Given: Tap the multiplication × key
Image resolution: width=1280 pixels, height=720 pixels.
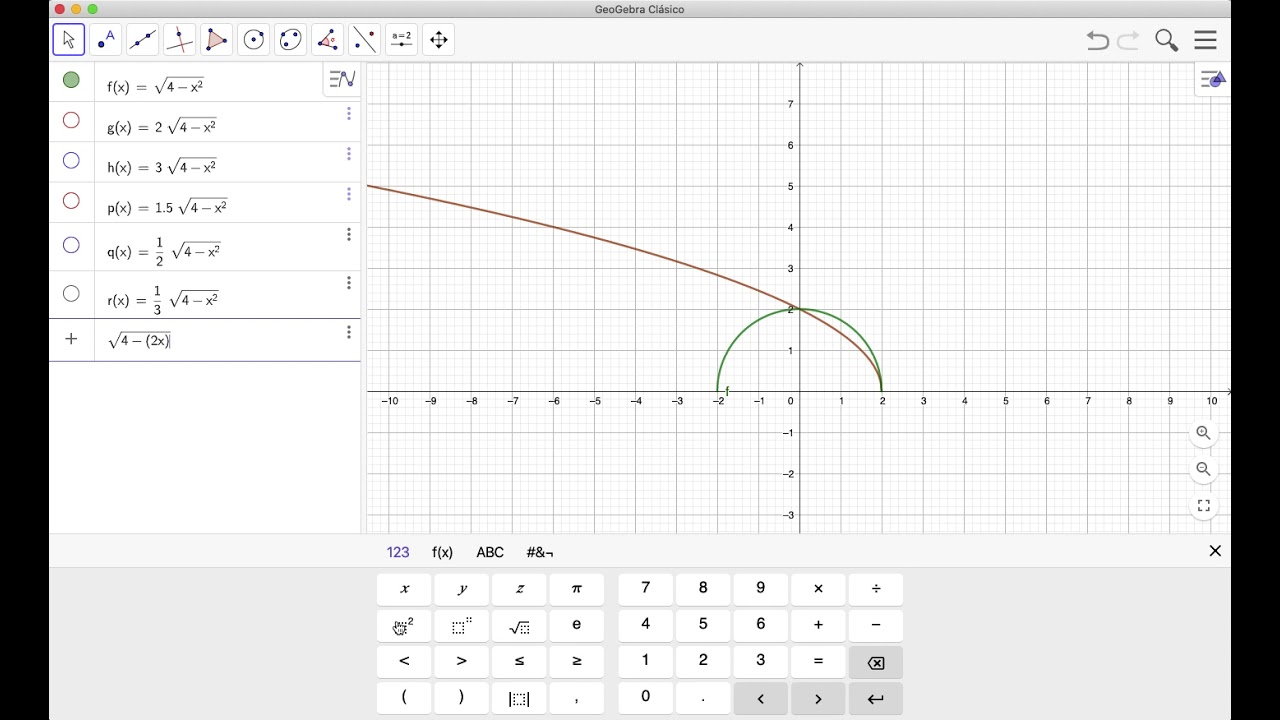Looking at the screenshot, I should pyautogui.click(x=818, y=589).
